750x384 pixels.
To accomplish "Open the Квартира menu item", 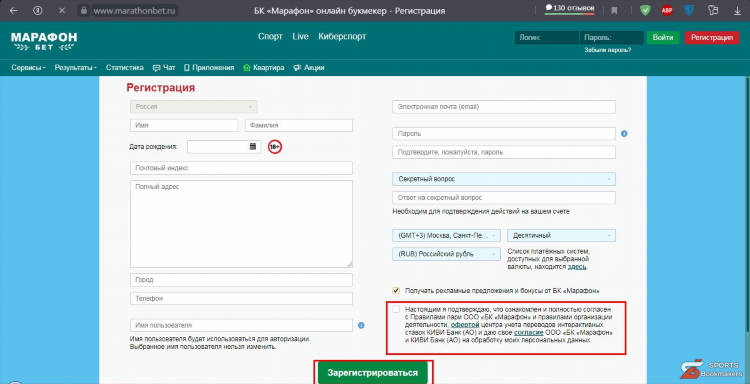I will [x=264, y=68].
